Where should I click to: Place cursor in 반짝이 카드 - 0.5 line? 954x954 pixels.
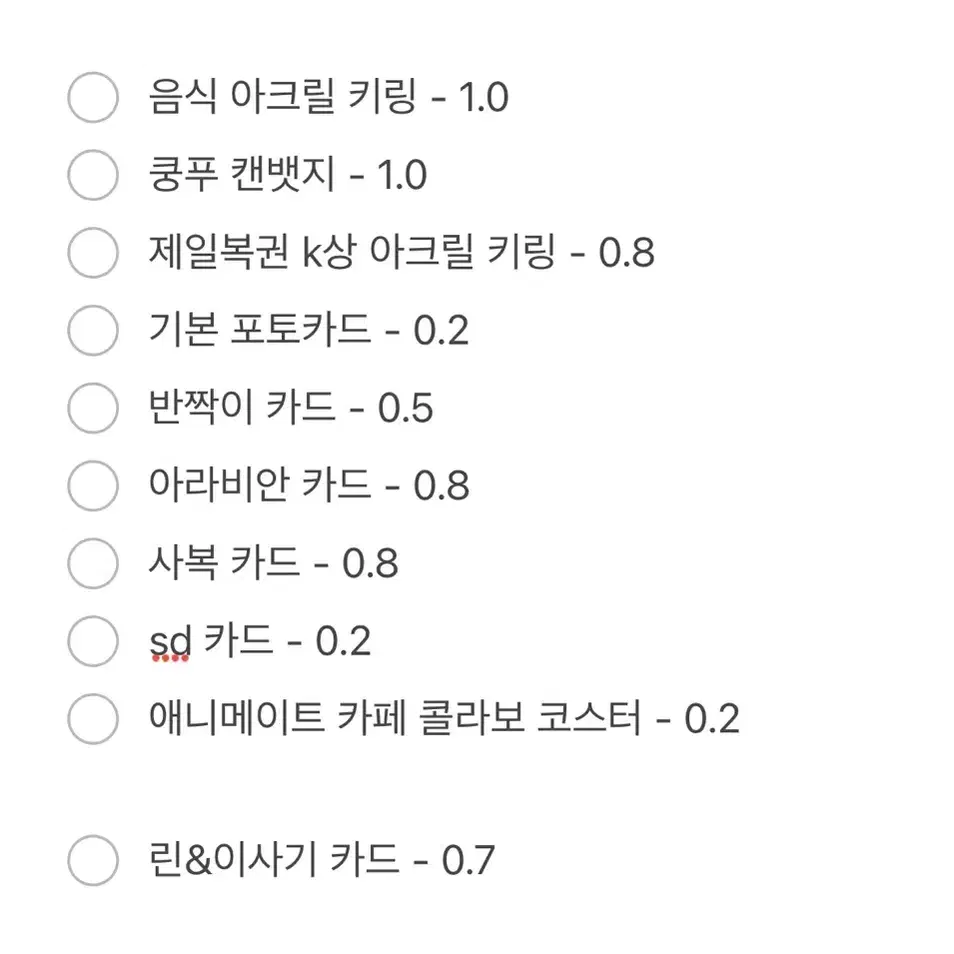[x=291, y=407]
